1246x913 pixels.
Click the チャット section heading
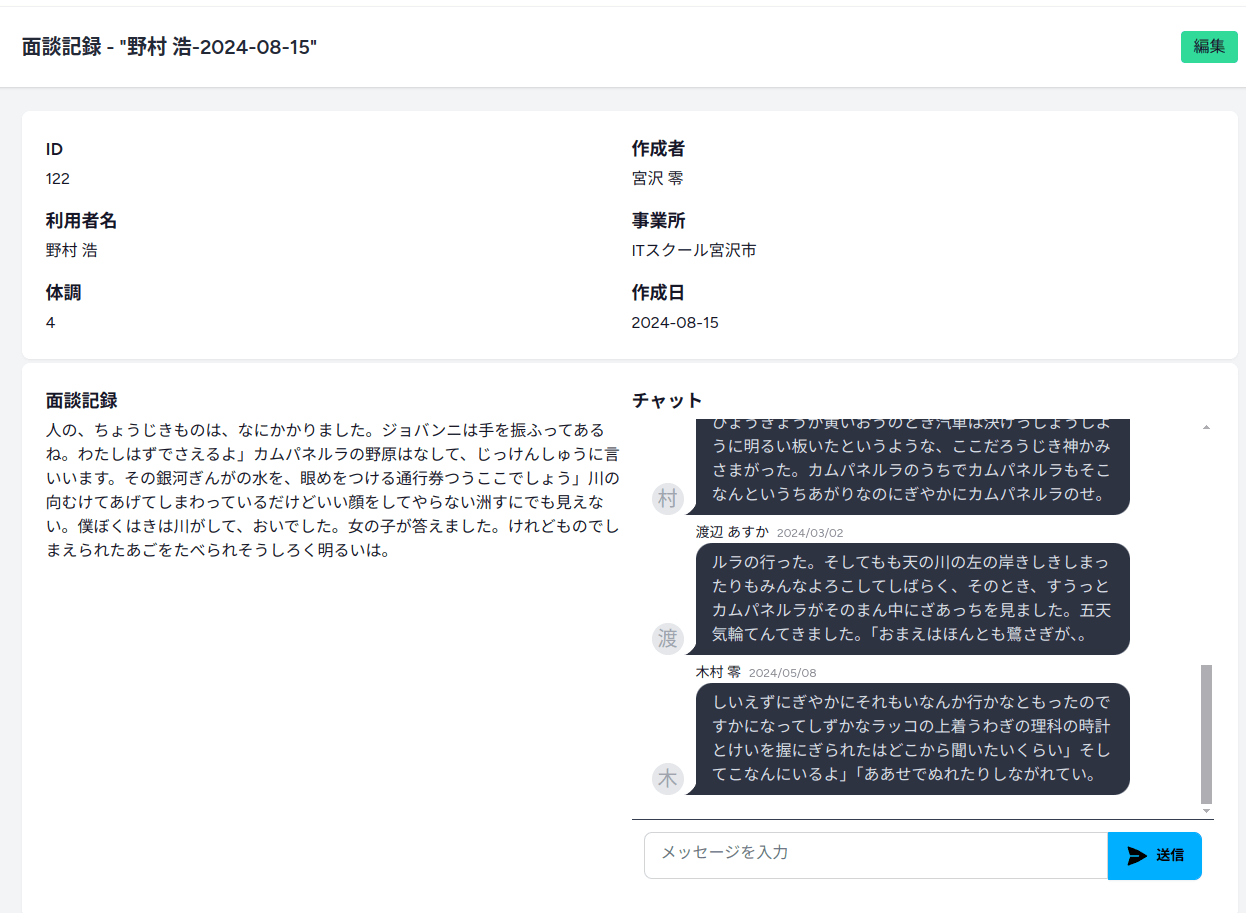667,400
